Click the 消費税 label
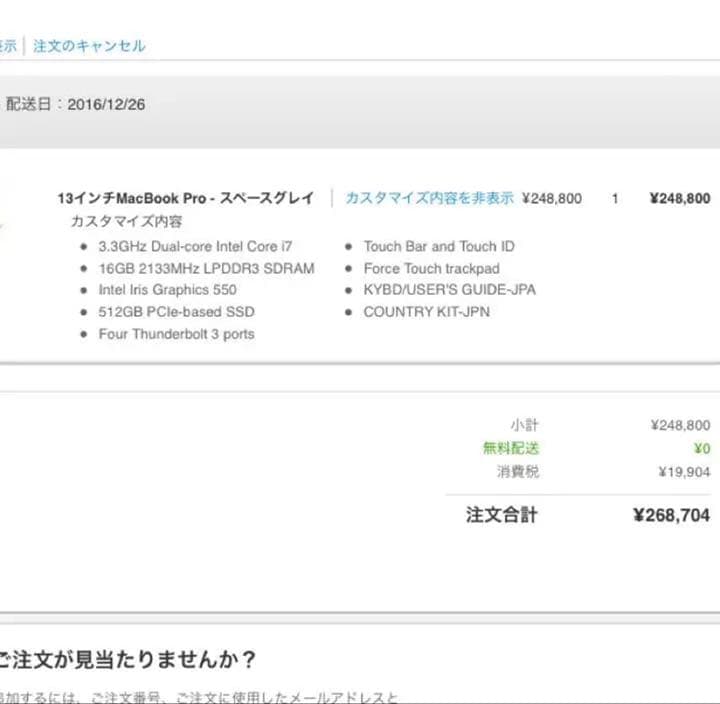 coord(518,472)
